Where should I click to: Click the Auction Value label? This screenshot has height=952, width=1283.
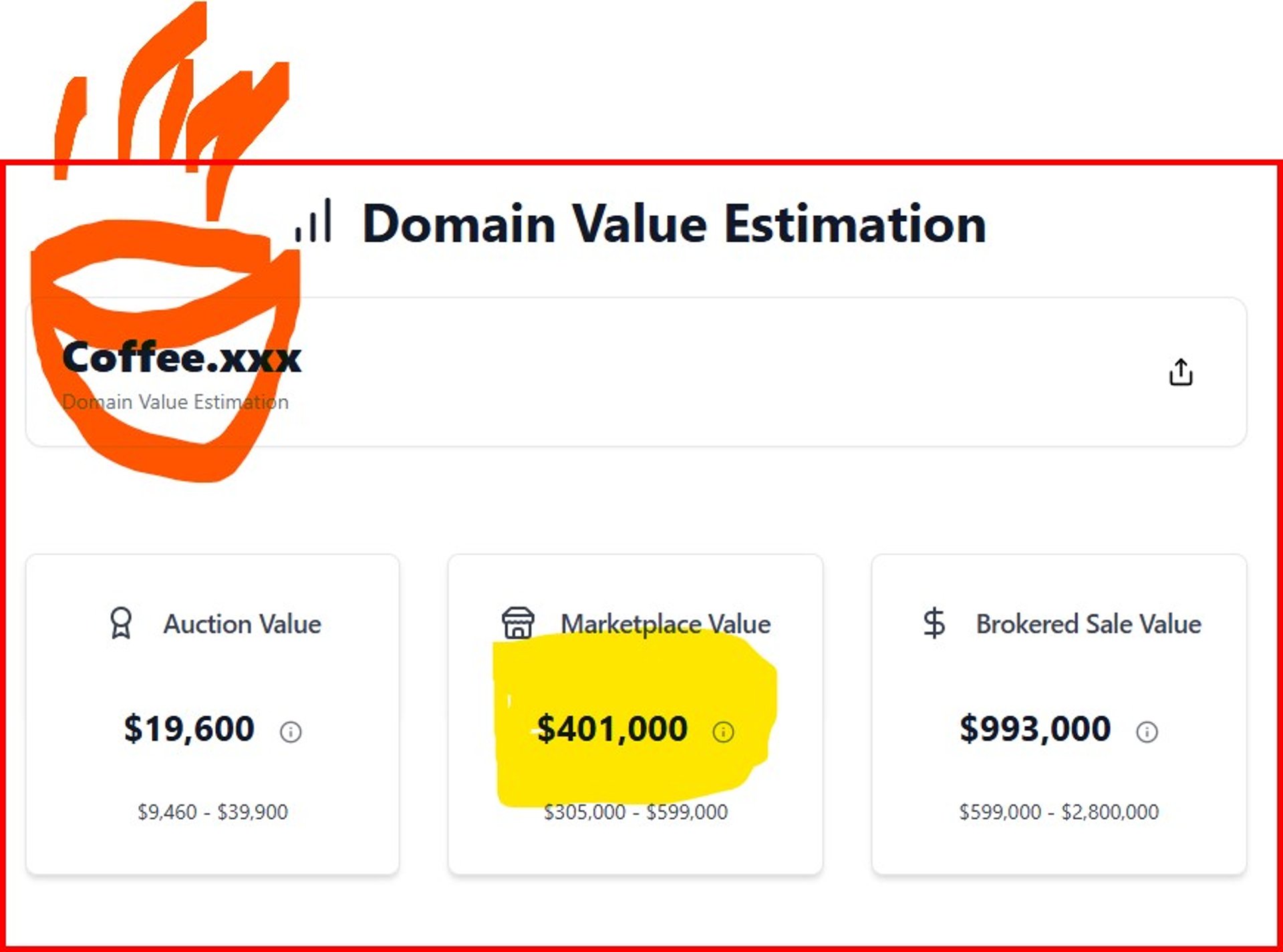point(242,624)
